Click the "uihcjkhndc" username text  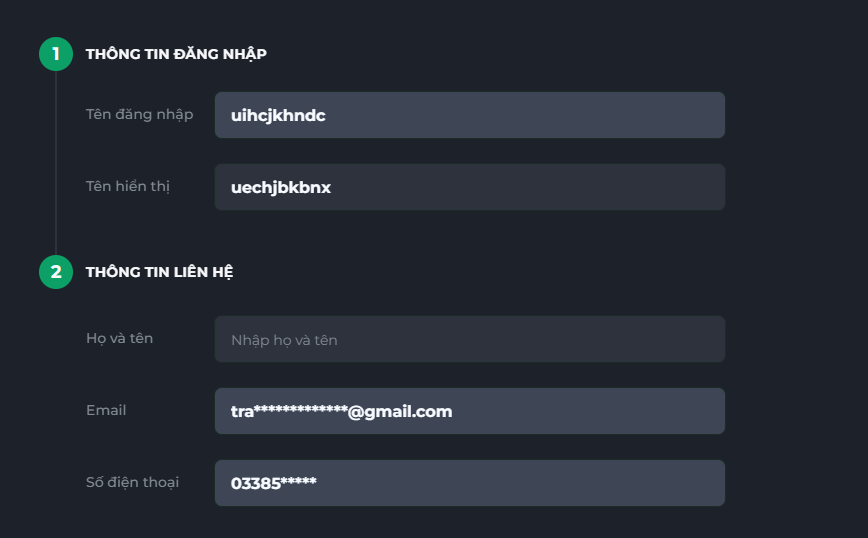tap(278, 115)
